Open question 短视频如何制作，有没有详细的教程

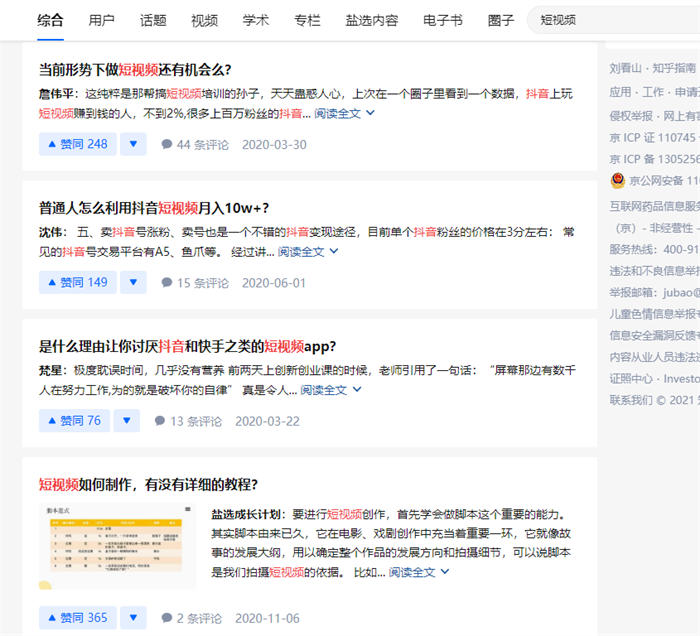pyautogui.click(x=148, y=484)
